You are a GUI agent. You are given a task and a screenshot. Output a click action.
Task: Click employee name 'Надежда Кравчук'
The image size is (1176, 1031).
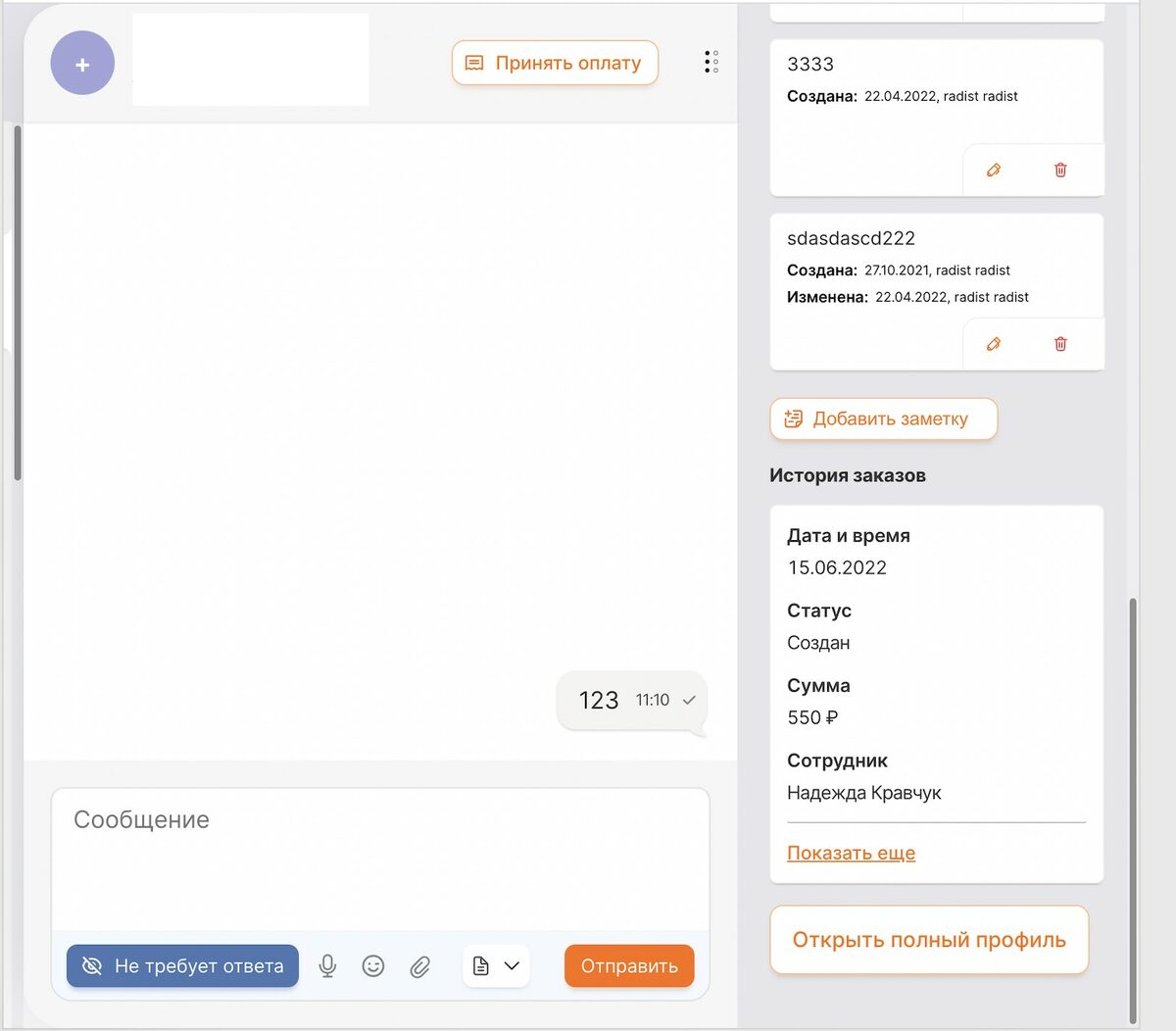[864, 793]
